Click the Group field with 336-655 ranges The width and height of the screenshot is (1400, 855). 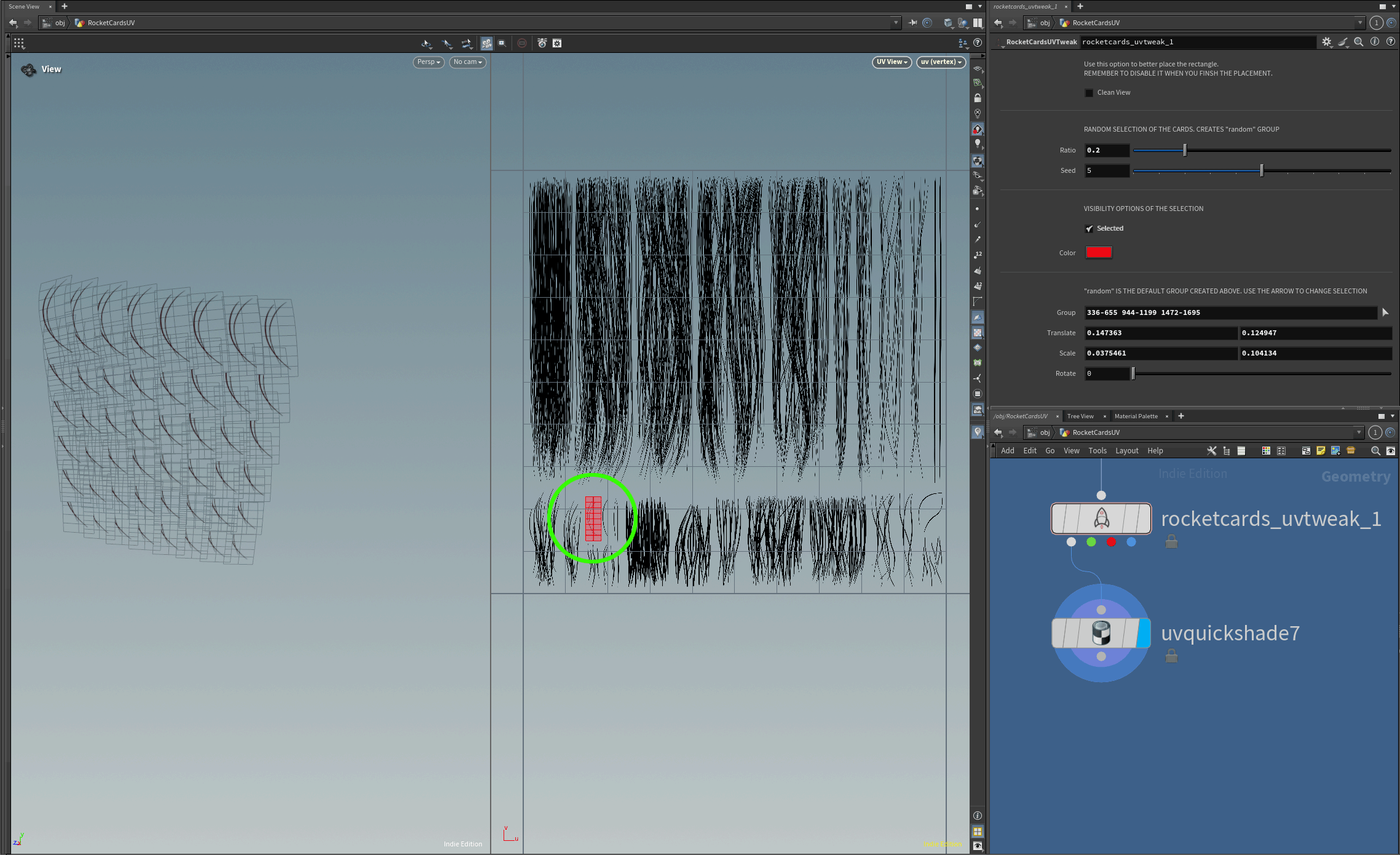1231,312
